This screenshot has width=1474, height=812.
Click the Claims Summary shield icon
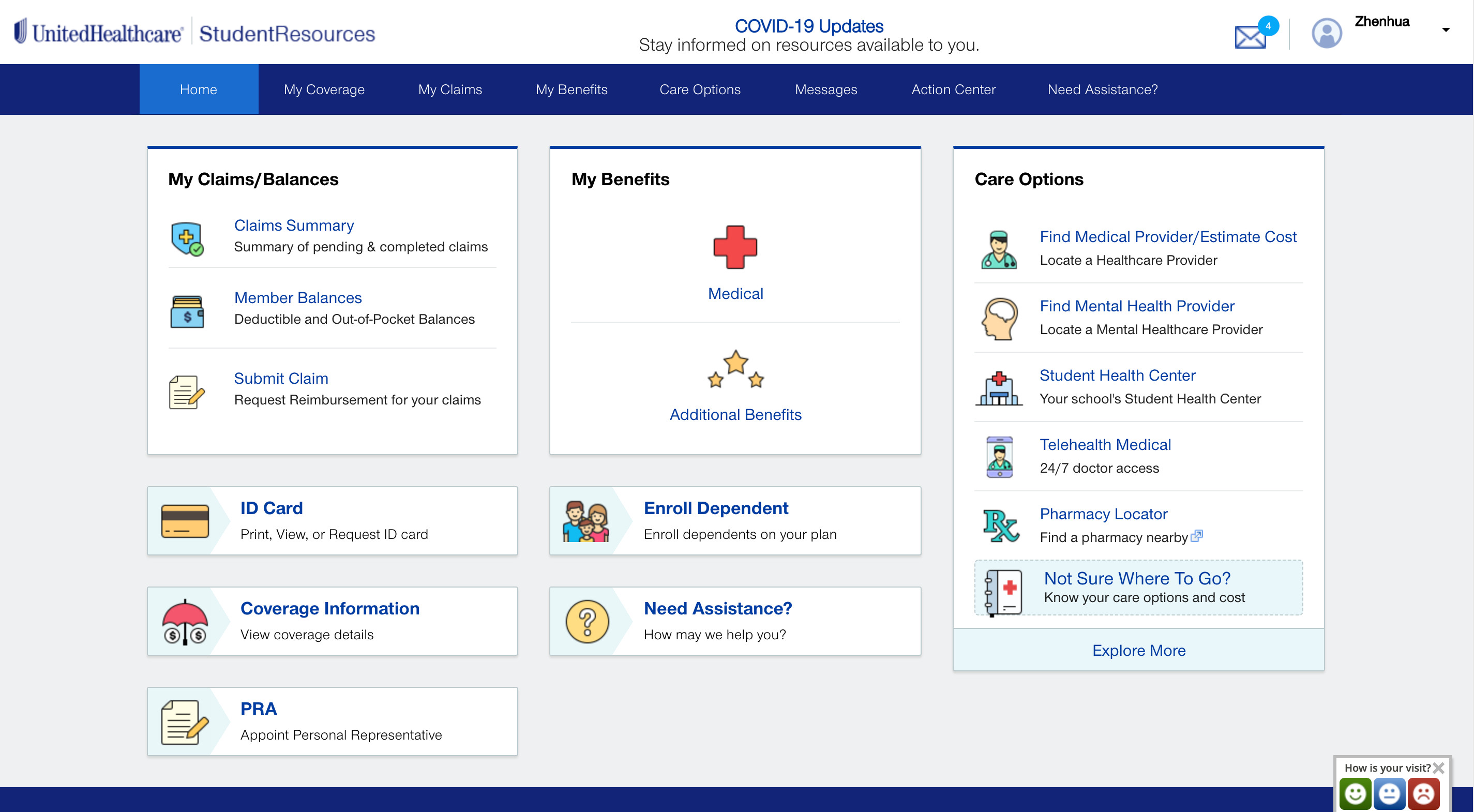187,238
